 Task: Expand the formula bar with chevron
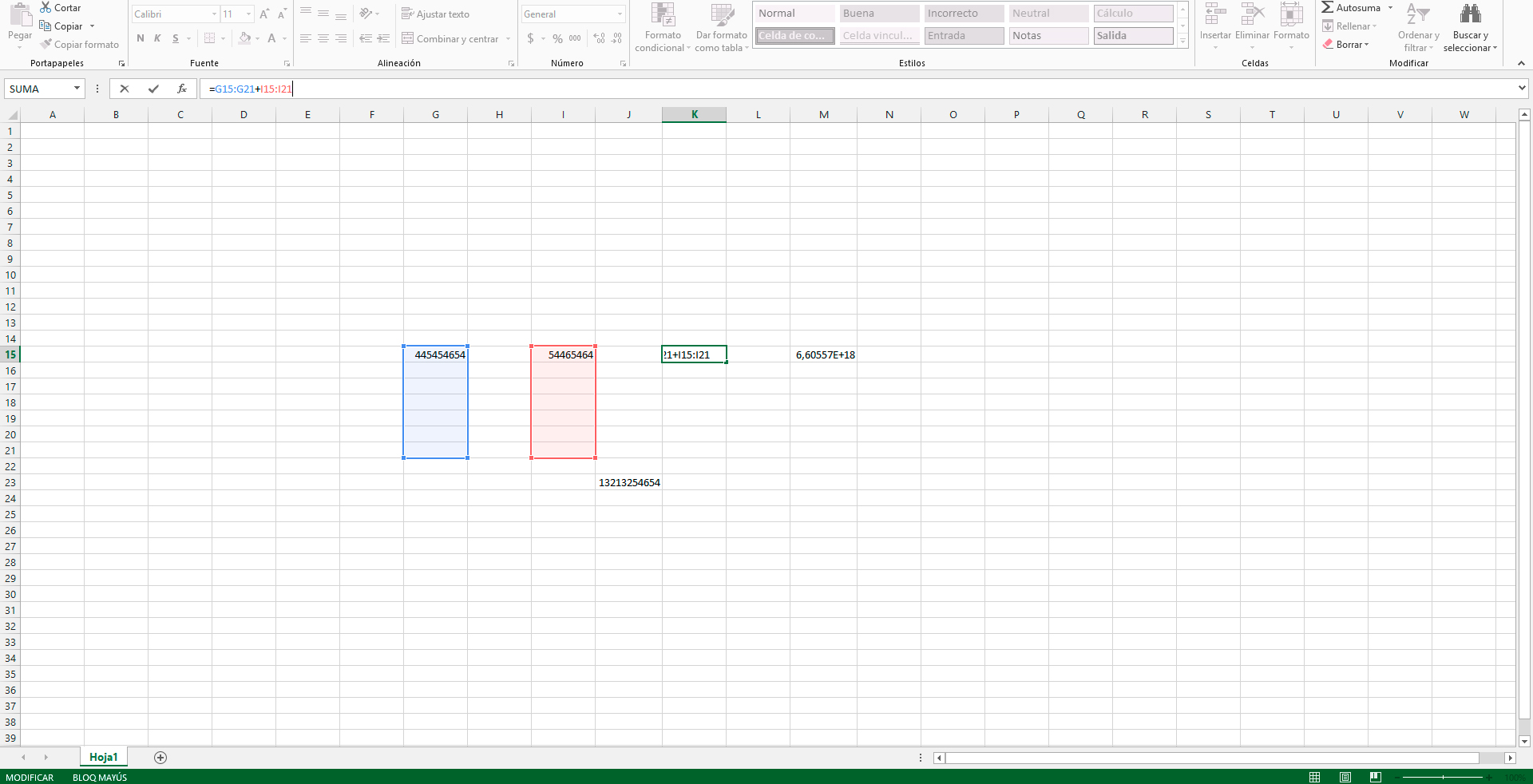(1522, 89)
